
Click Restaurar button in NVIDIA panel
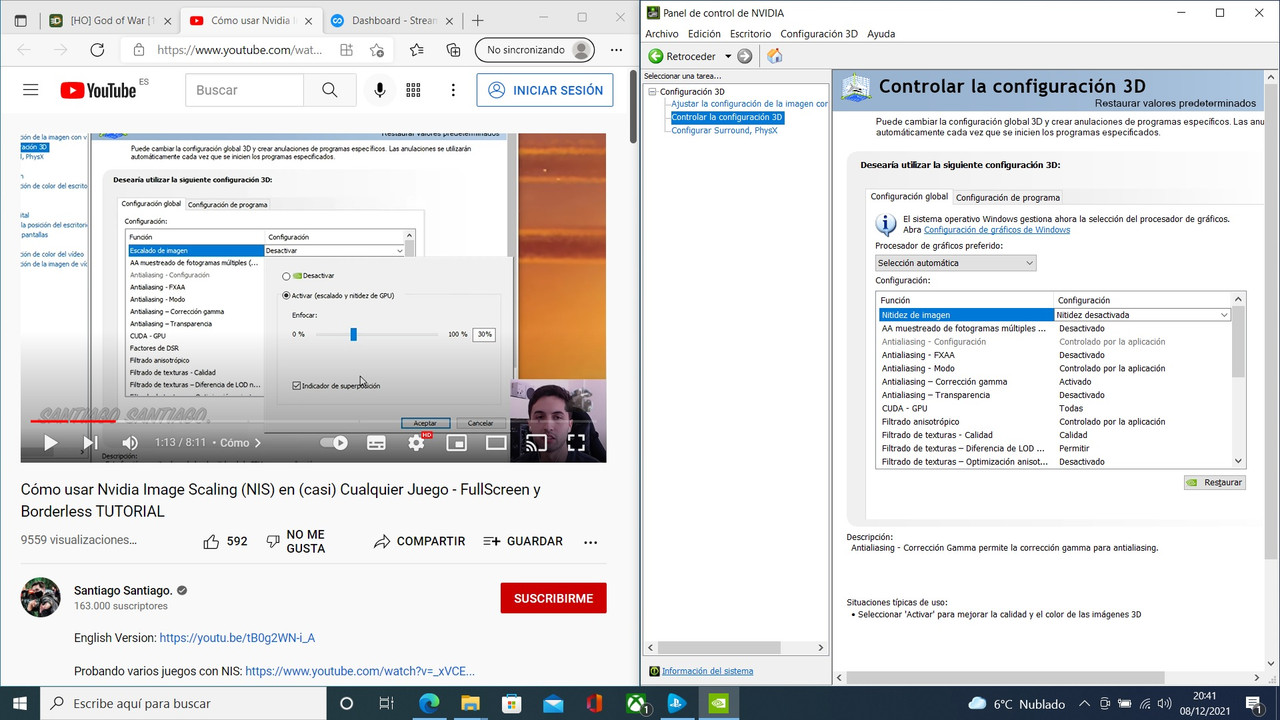(x=1214, y=482)
